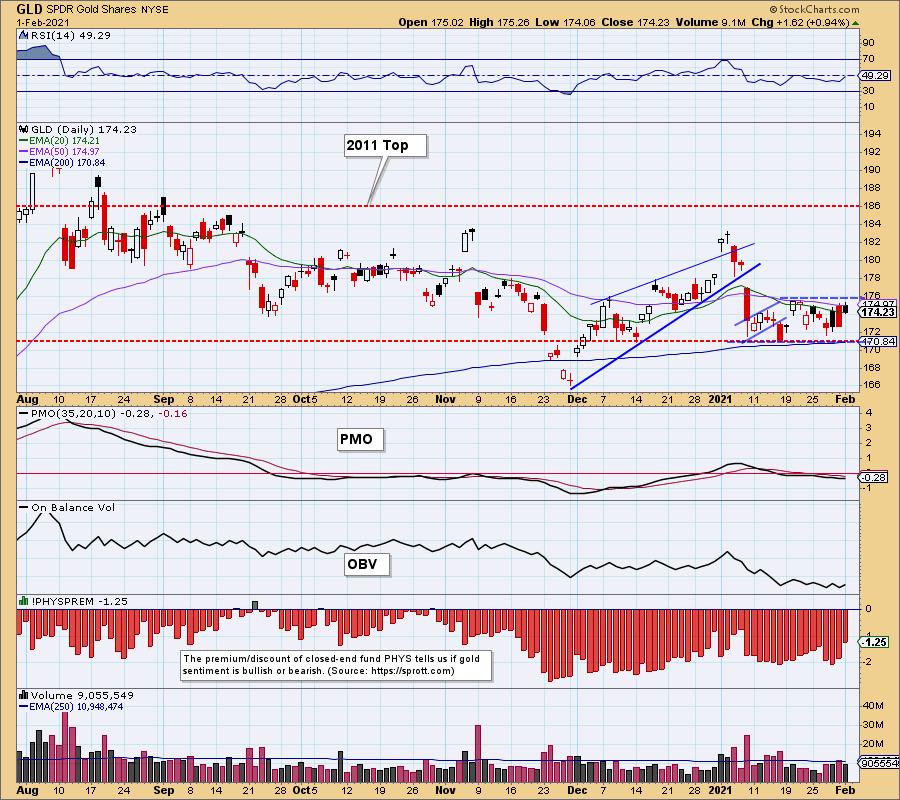Click the 90 tick on the RSI axis
The width and height of the screenshot is (900, 800).
[x=868, y=42]
